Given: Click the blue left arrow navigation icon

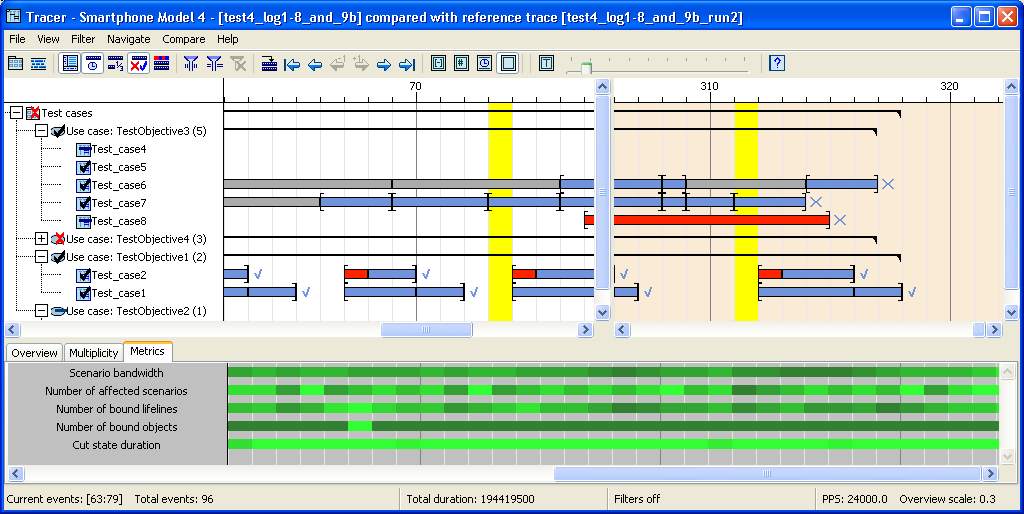Looking at the screenshot, I should pos(315,64).
